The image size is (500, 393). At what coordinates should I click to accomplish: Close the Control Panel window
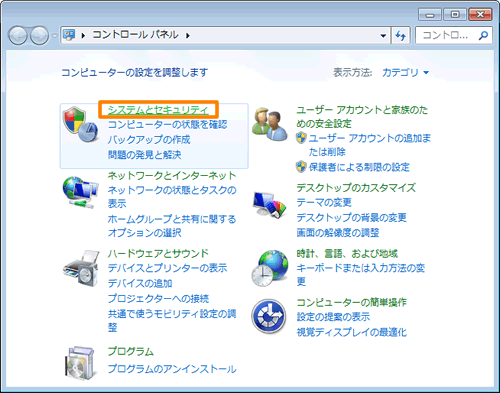tap(480, 15)
